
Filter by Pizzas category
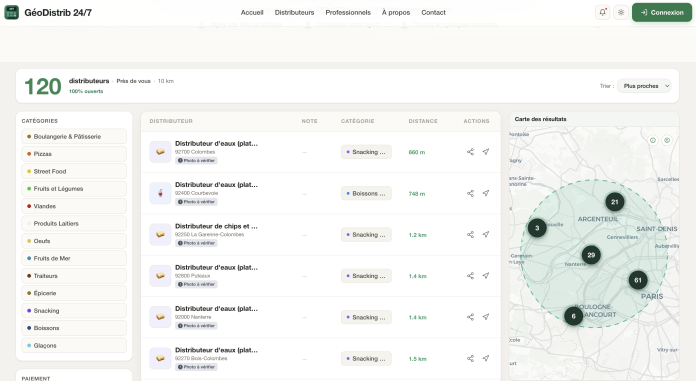[x=74, y=154]
